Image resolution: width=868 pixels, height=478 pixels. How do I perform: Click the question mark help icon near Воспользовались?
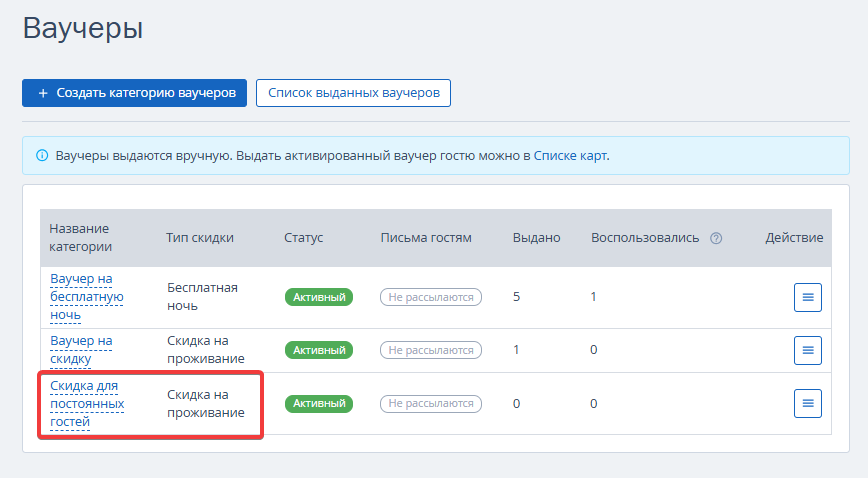[716, 238]
